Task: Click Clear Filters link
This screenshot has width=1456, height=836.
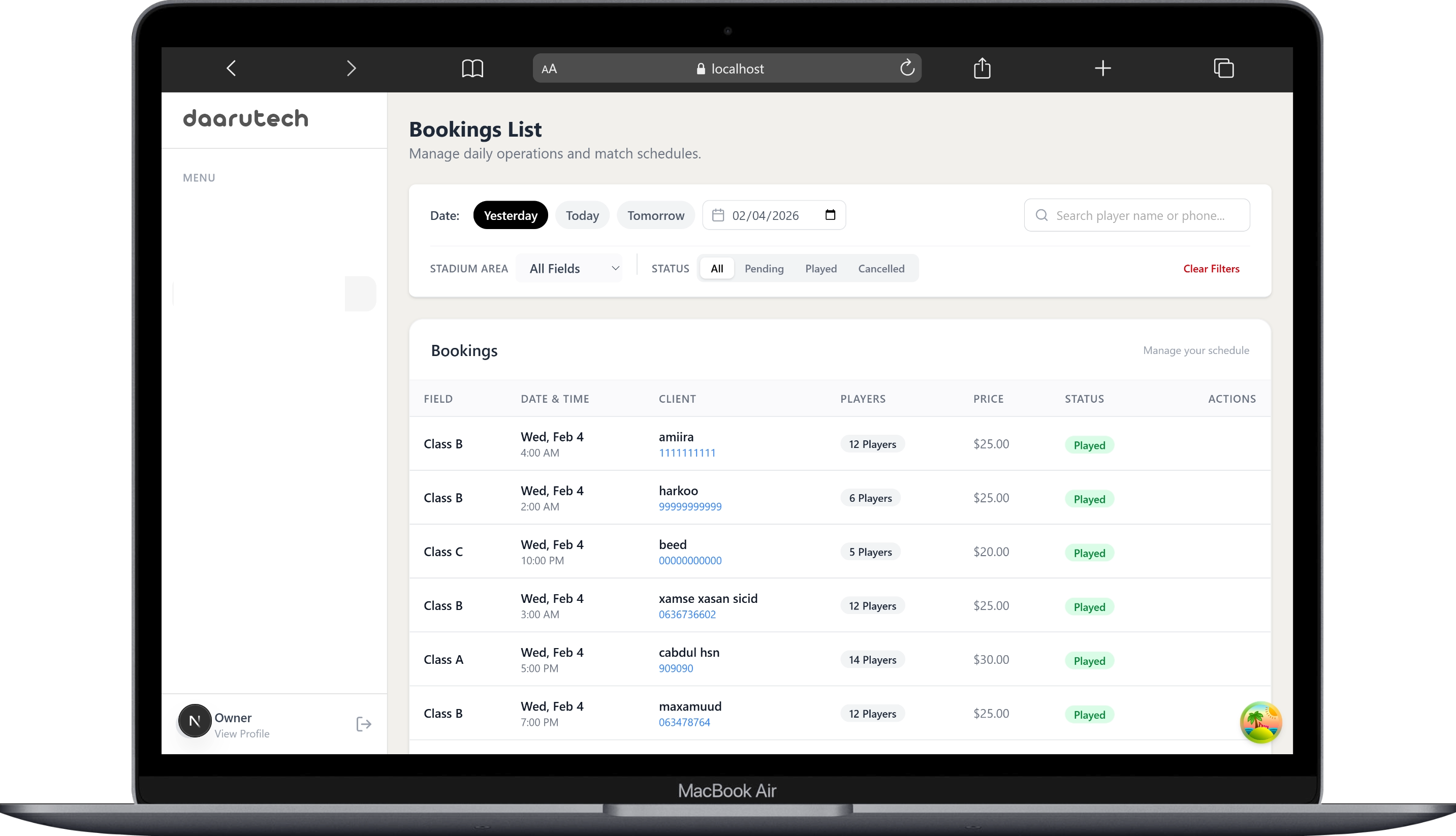Action: [1211, 268]
